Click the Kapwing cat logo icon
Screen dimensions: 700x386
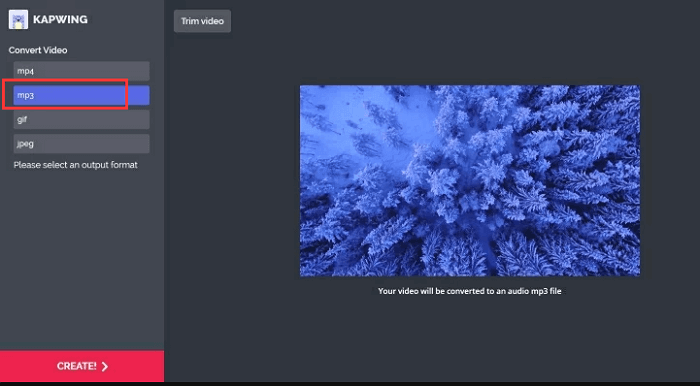[18, 20]
